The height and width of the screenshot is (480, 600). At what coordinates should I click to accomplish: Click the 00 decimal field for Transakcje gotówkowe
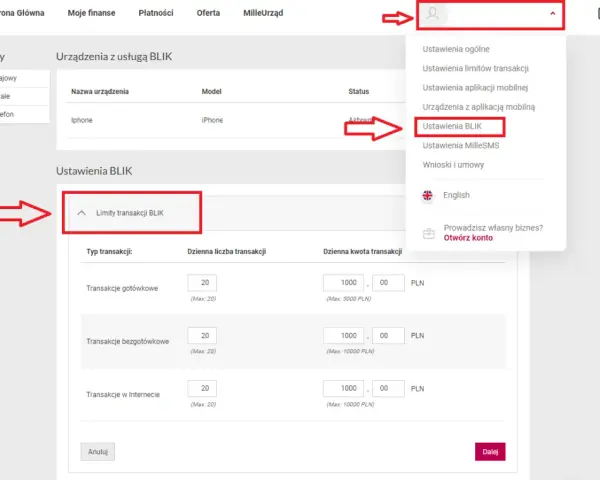(x=388, y=283)
